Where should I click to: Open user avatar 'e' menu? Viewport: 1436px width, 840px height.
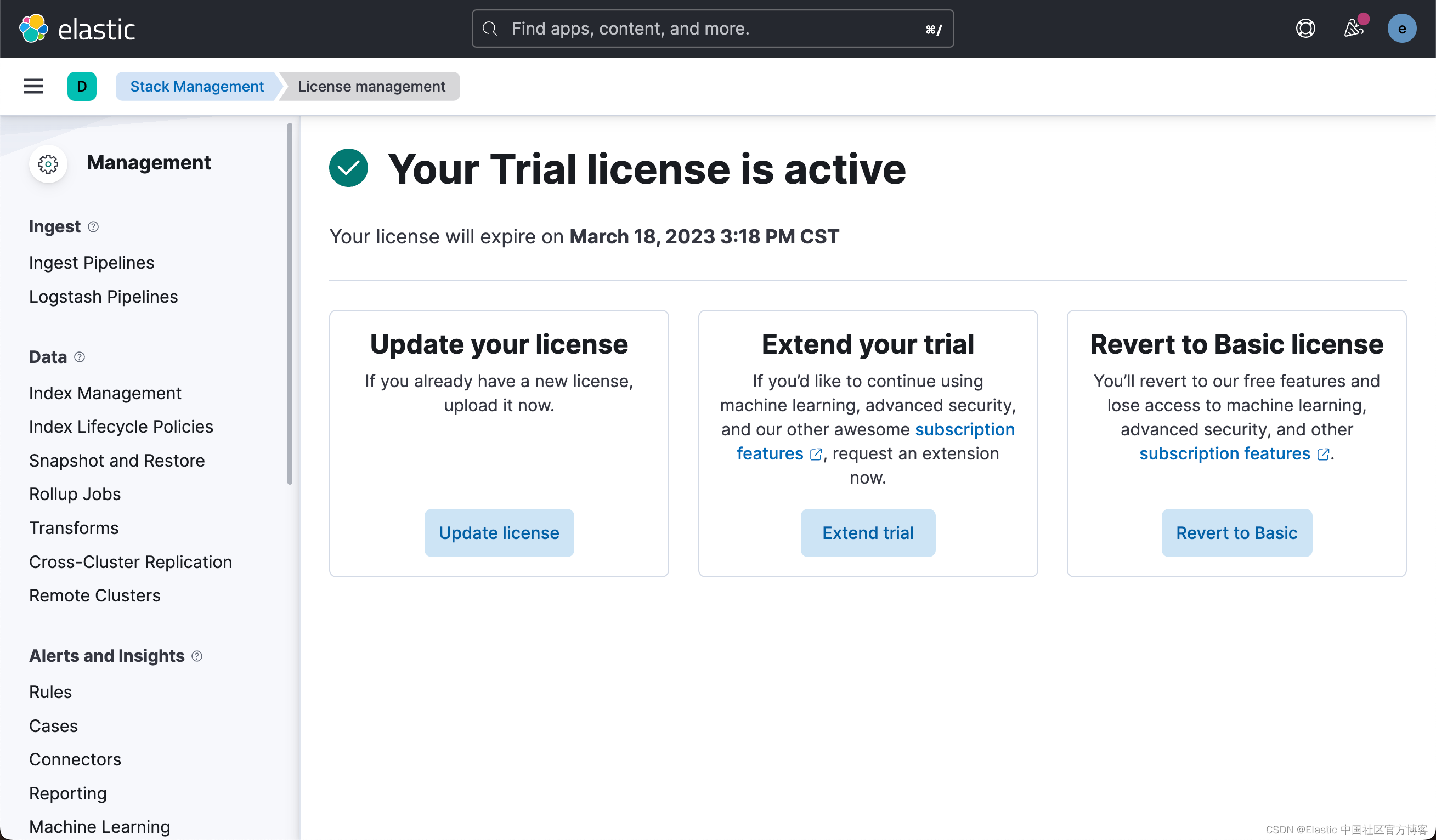tap(1401, 29)
